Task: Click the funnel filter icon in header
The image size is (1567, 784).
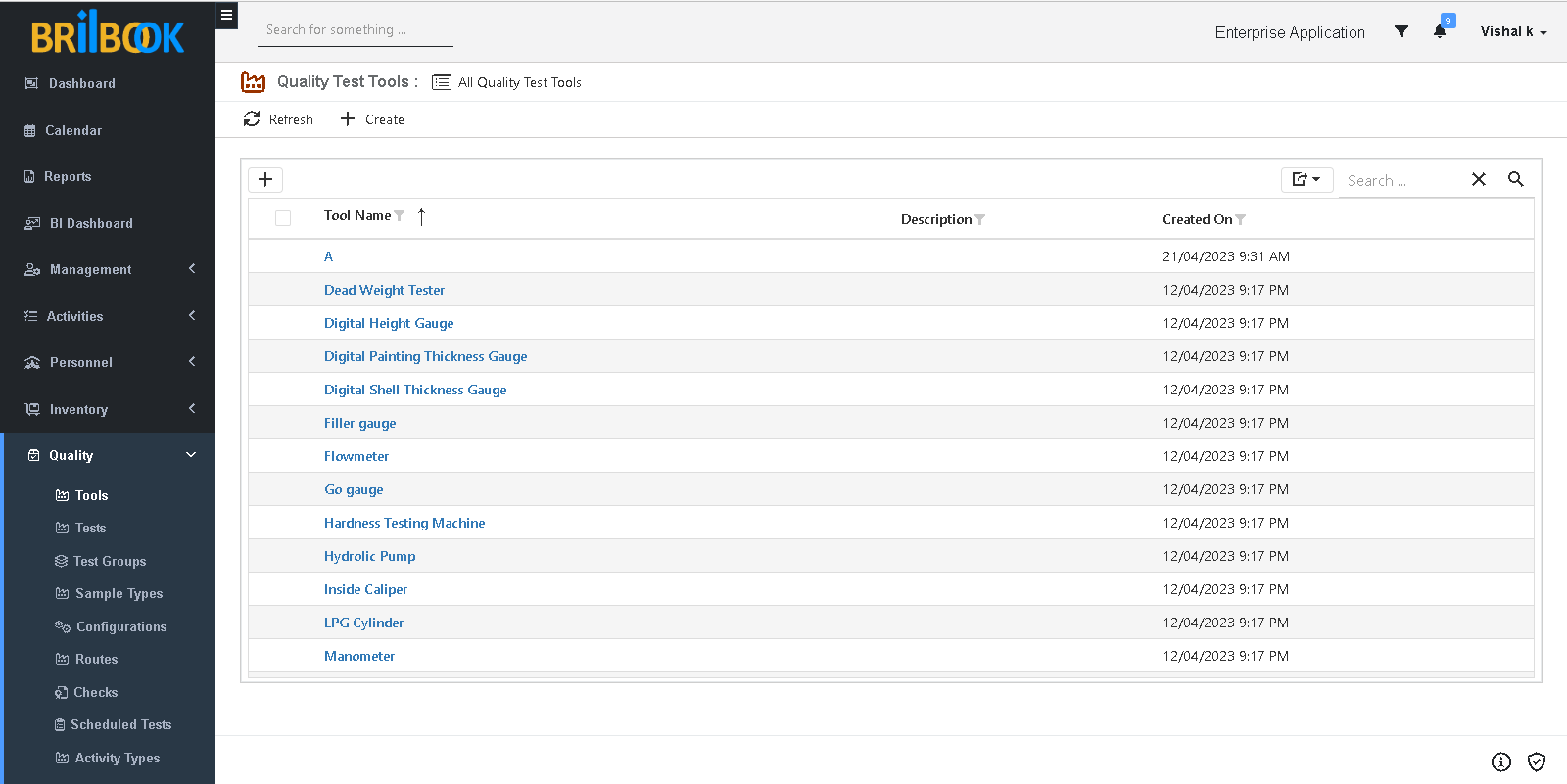Action: [1401, 31]
